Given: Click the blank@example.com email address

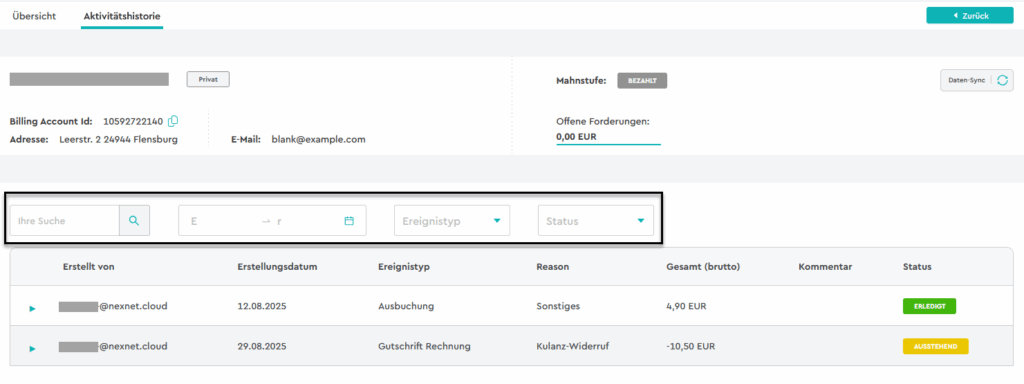Looking at the screenshot, I should coord(319,139).
